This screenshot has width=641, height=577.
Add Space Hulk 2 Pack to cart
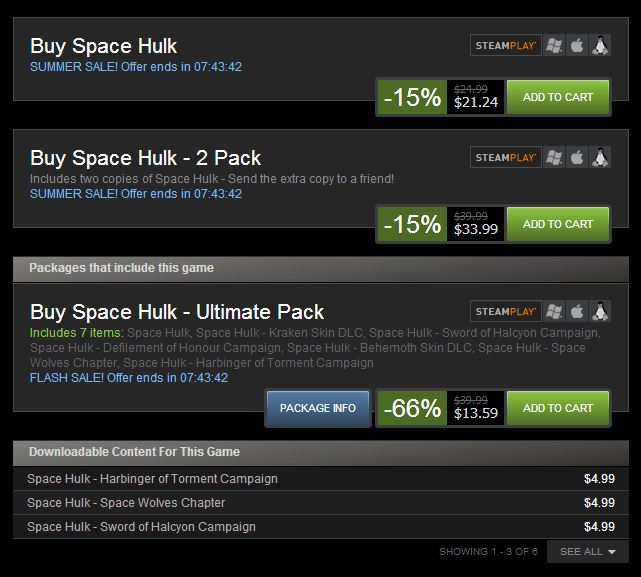pyautogui.click(x=558, y=224)
